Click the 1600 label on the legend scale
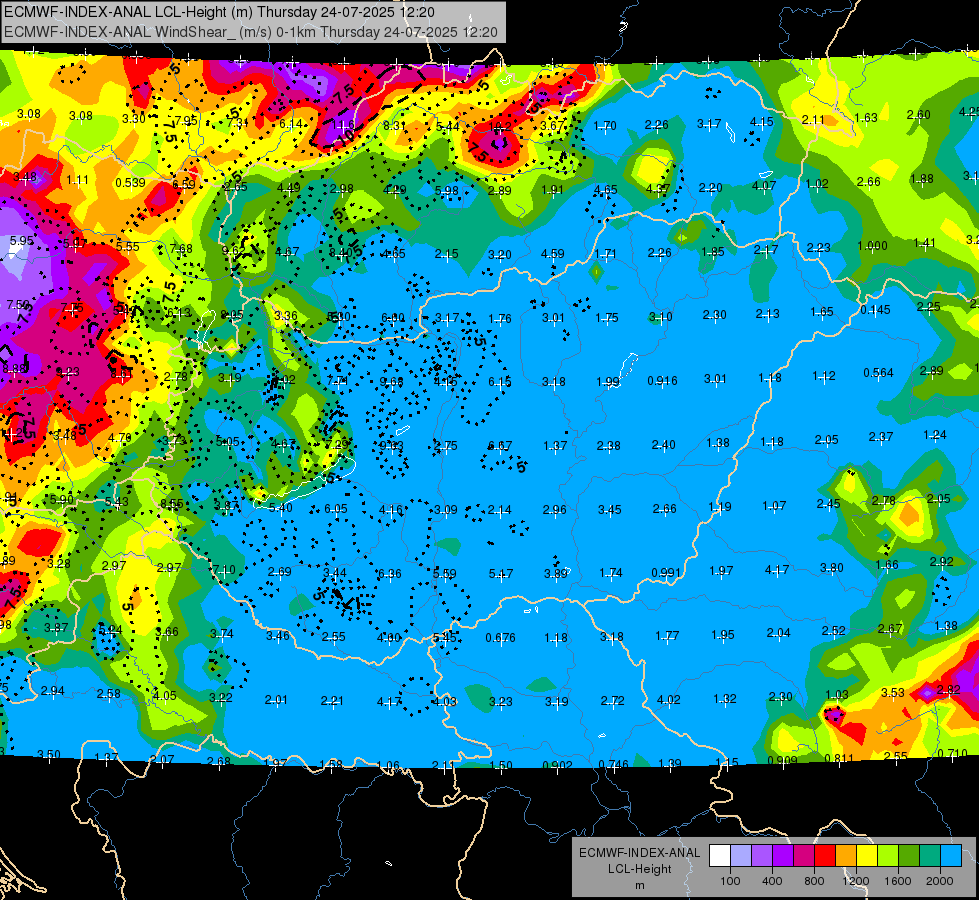 point(897,881)
